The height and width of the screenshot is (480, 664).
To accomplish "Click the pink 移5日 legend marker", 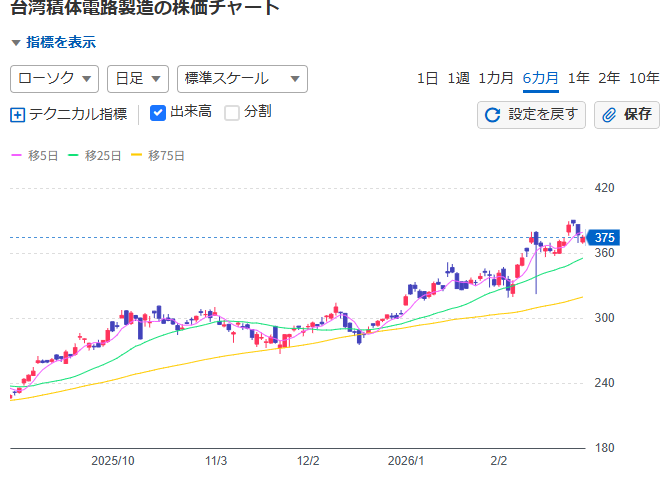I will 16,156.
